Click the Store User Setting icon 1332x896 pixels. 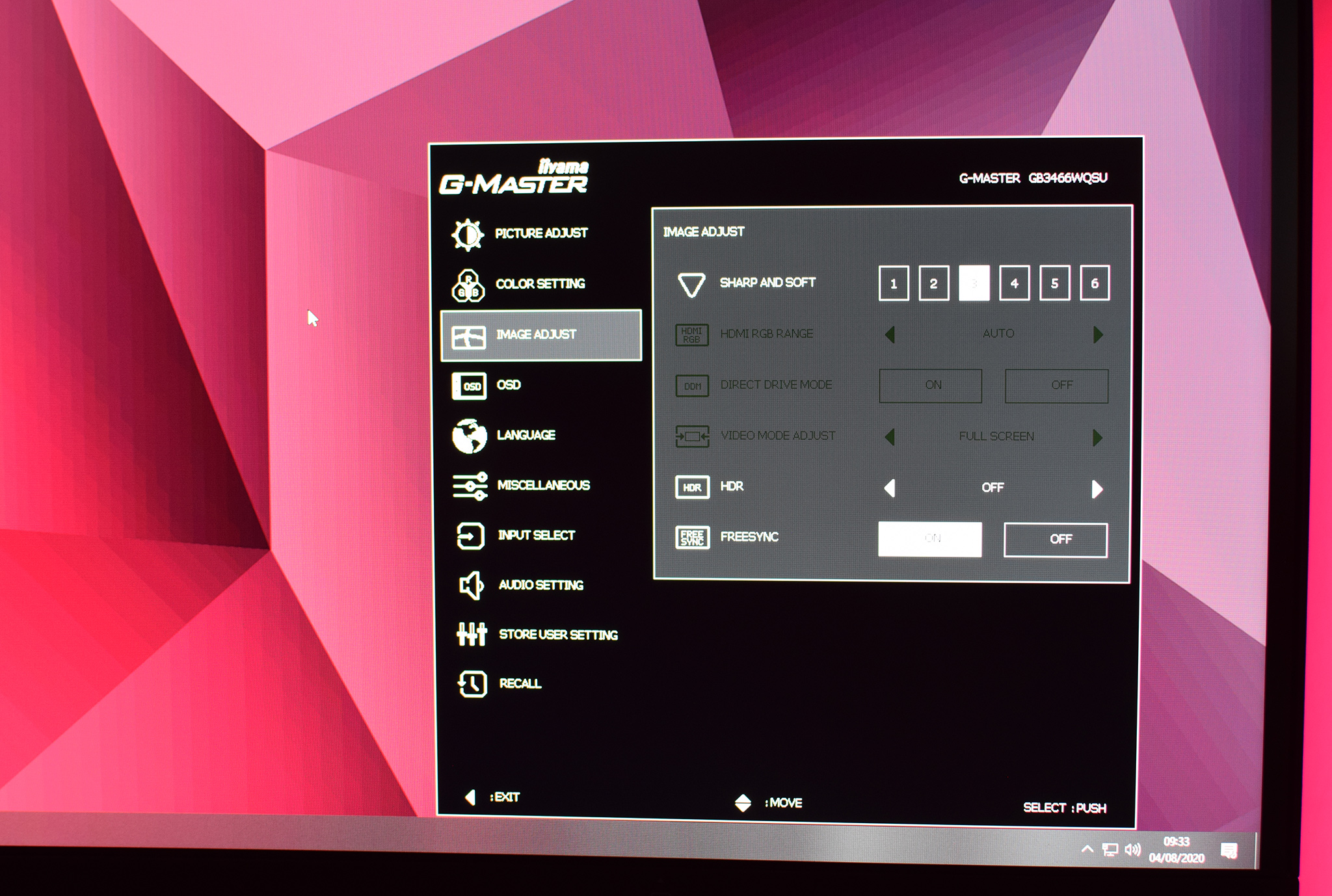click(x=472, y=635)
